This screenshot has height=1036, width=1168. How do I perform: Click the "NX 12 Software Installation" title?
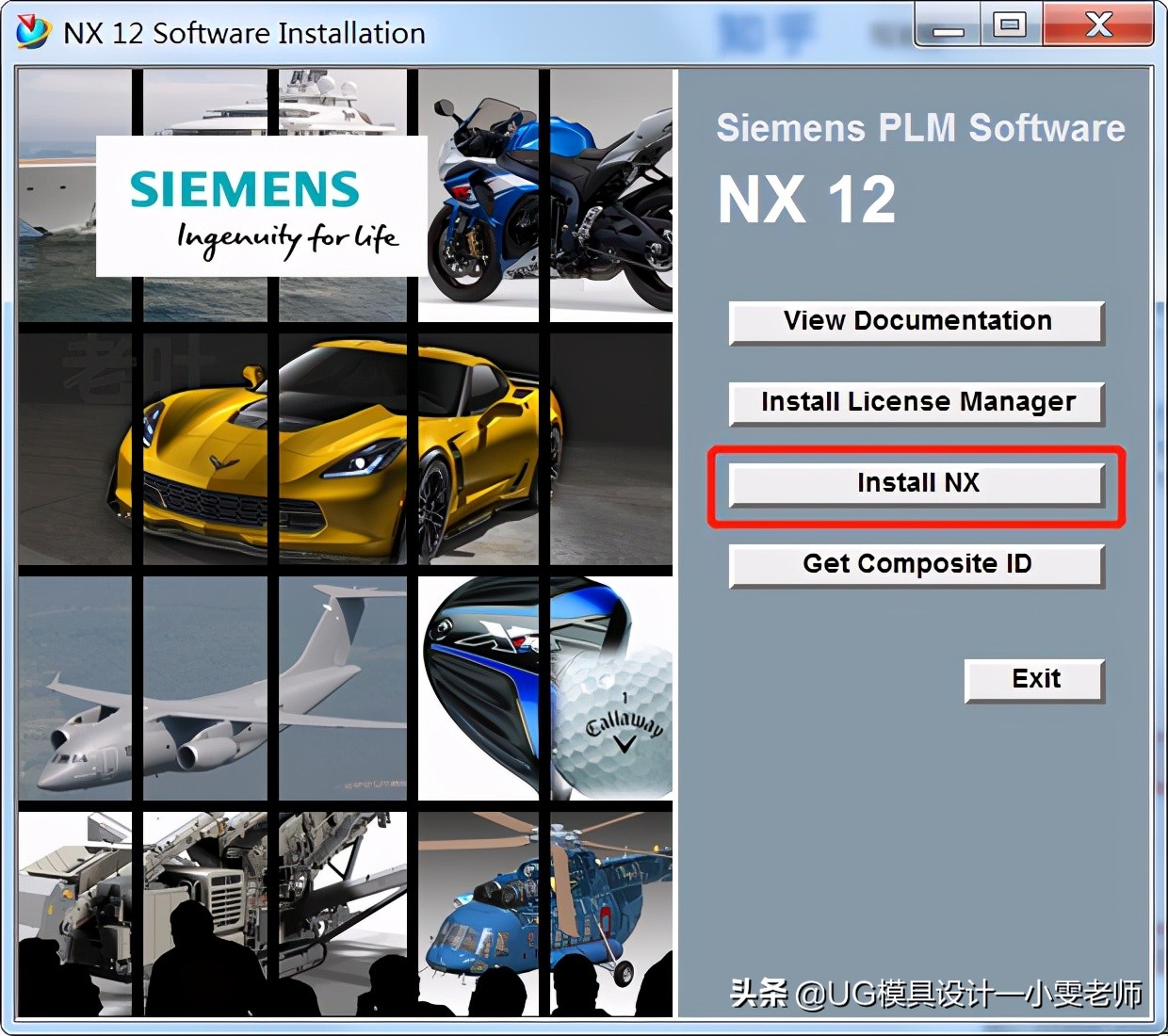244,33
